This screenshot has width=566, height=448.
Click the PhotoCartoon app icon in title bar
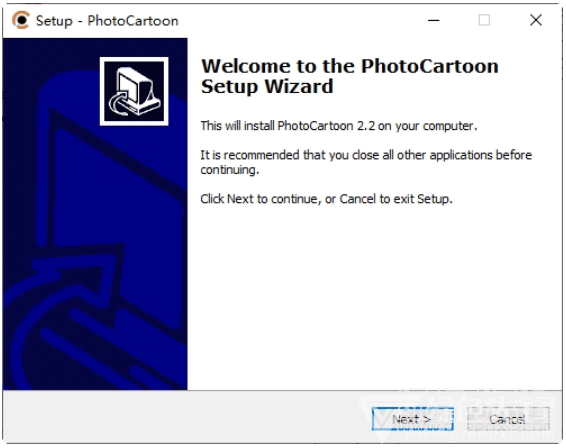(x=21, y=20)
